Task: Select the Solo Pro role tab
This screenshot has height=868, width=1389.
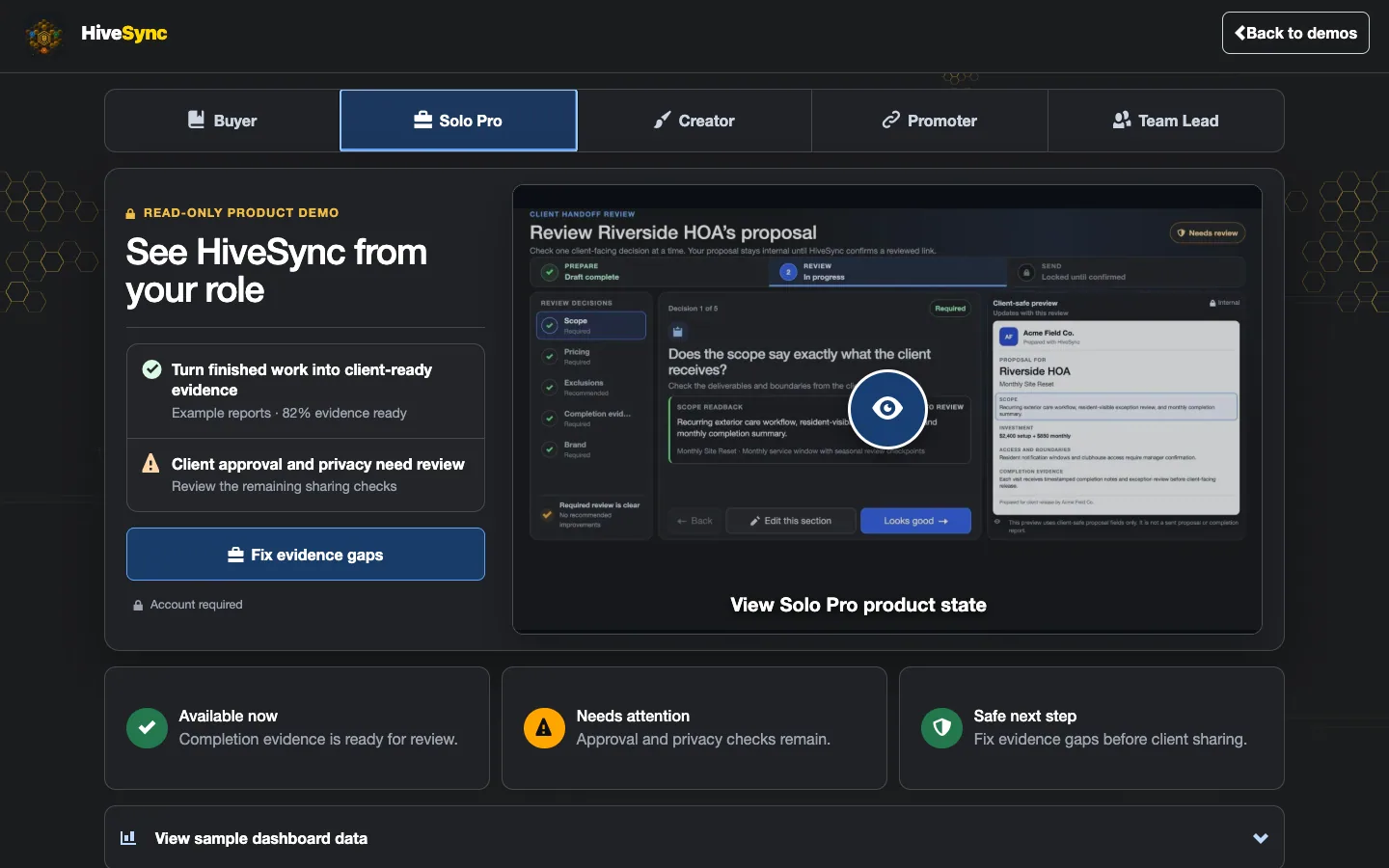Action: coord(458,121)
